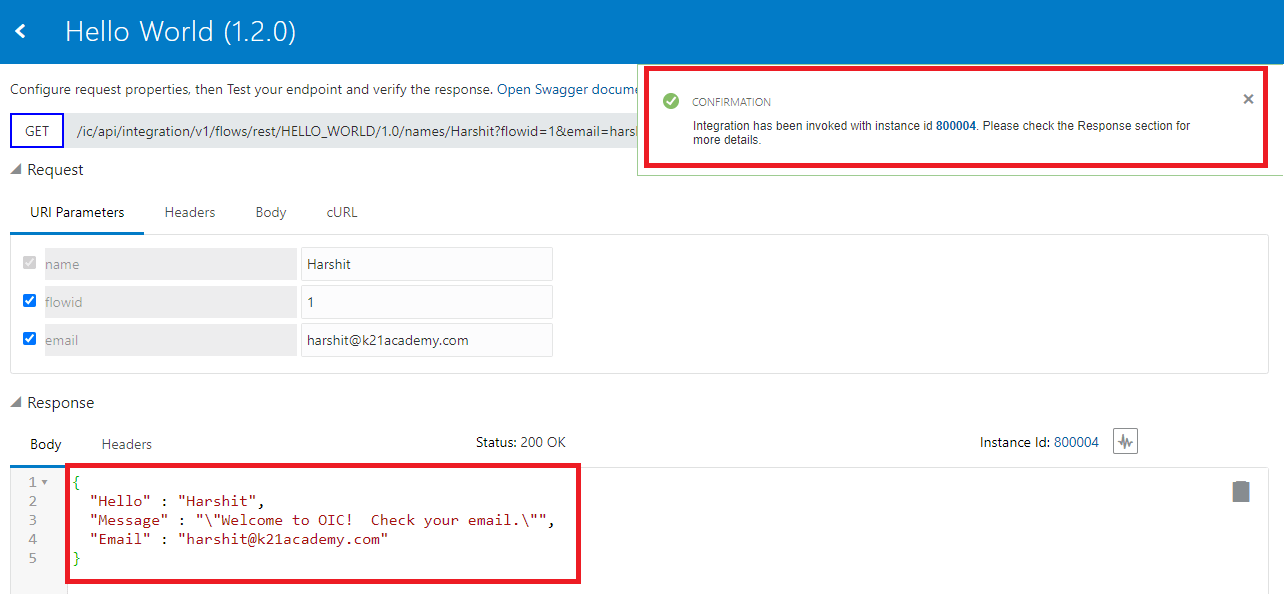Collapse the Response section
Image resolution: width=1284 pixels, height=594 pixels.
[x=16, y=403]
